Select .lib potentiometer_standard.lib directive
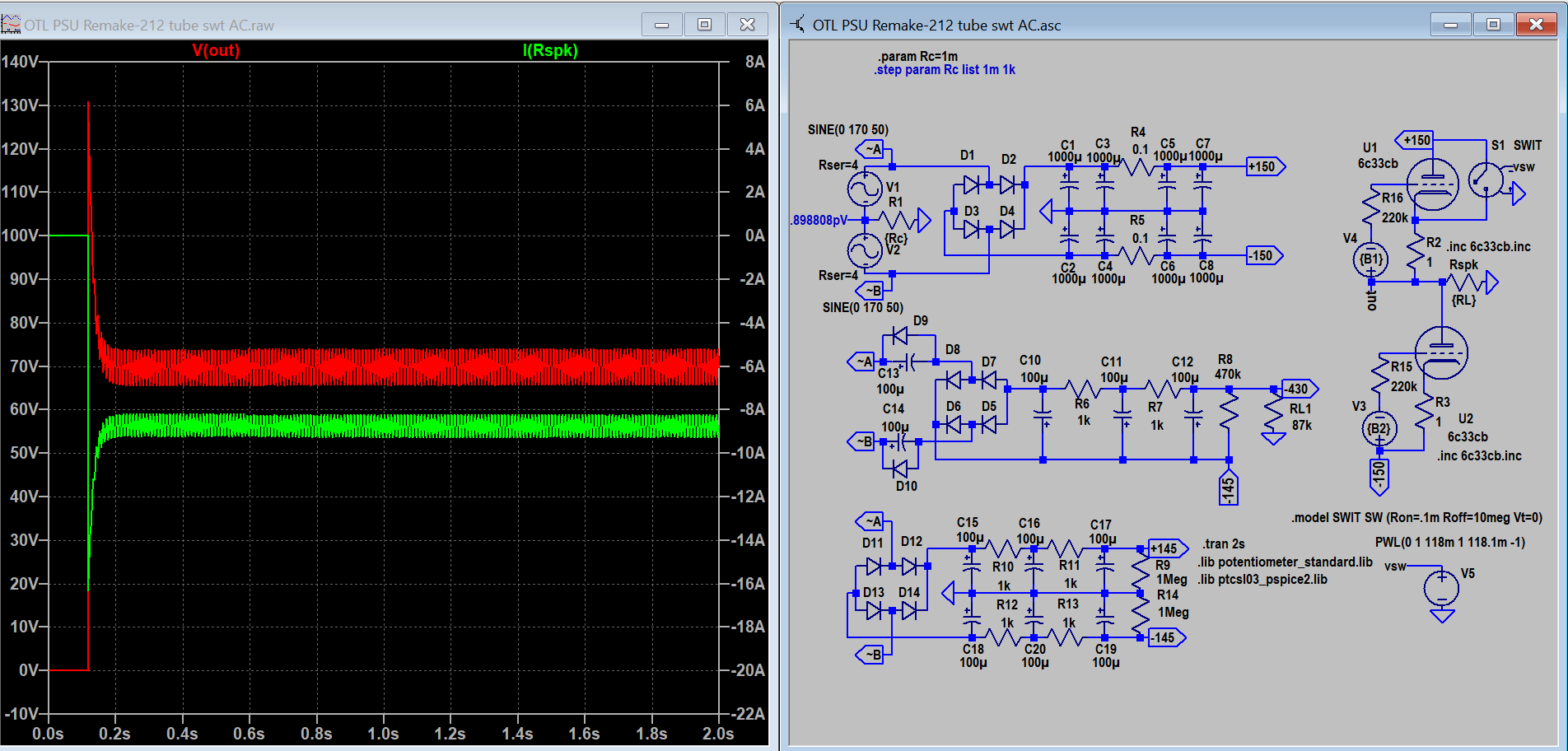 coord(1285,562)
